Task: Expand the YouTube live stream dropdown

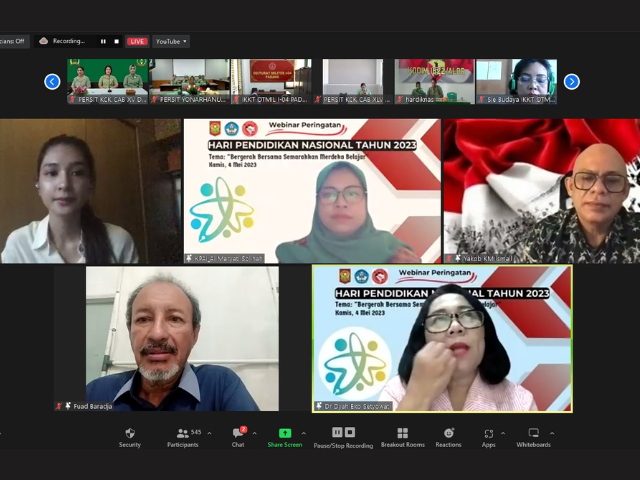Action: tap(171, 41)
